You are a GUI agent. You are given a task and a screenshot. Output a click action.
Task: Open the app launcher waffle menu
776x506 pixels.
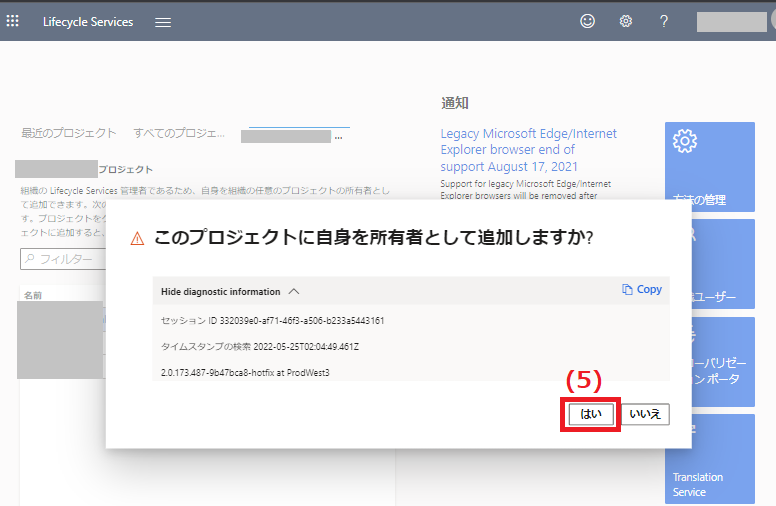(13, 21)
